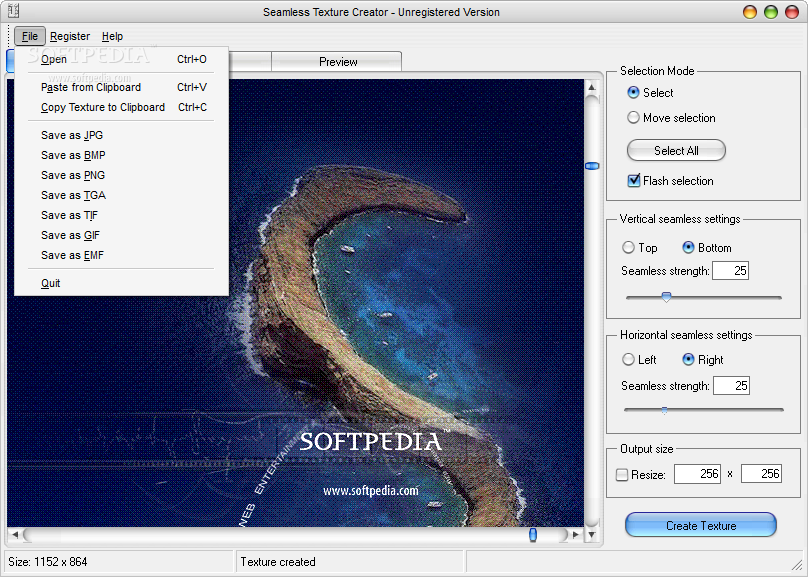Choose Save as EMF

point(124,256)
